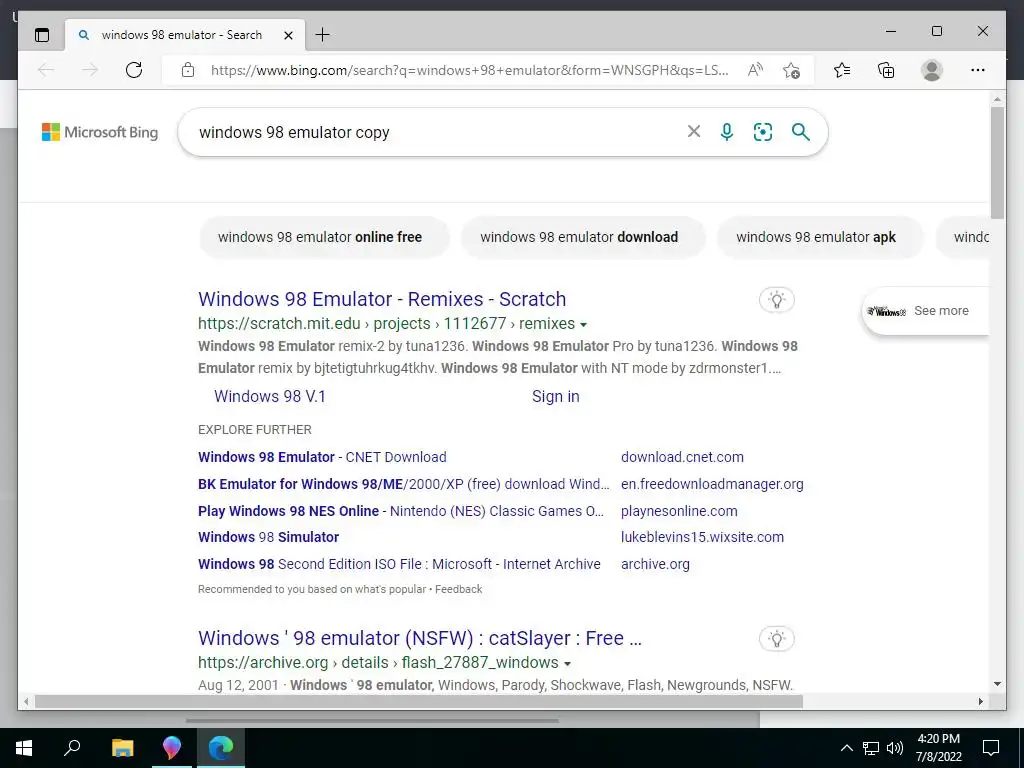
Task: Open Sign in sublink
Action: (556, 396)
